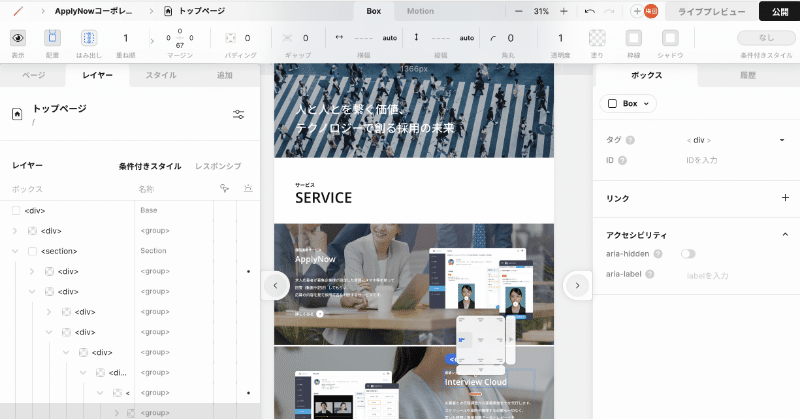Click the ApplyNowコーポレ... breadcrumb

tap(93, 11)
